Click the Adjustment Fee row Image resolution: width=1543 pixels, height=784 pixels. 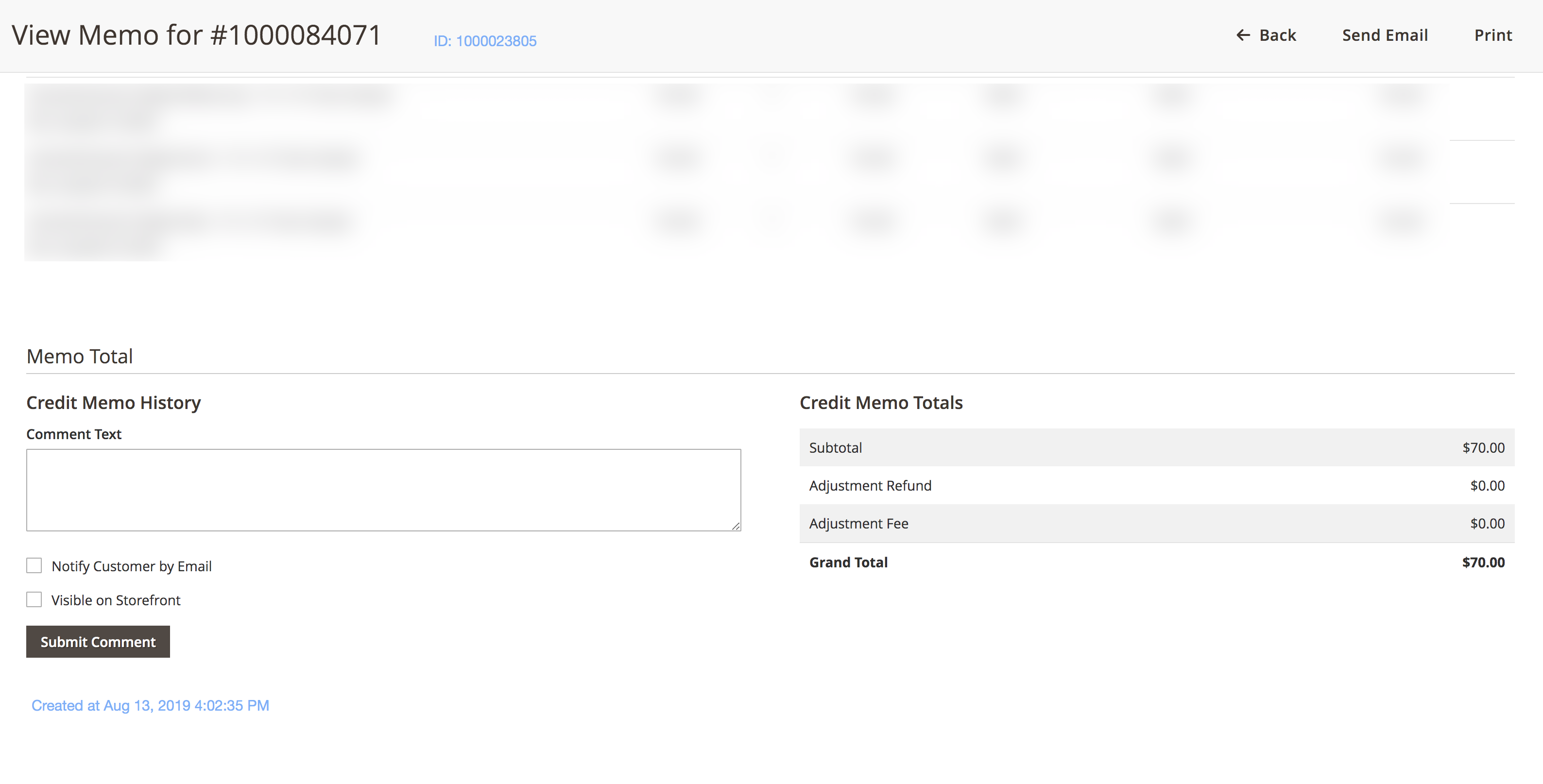click(x=858, y=524)
